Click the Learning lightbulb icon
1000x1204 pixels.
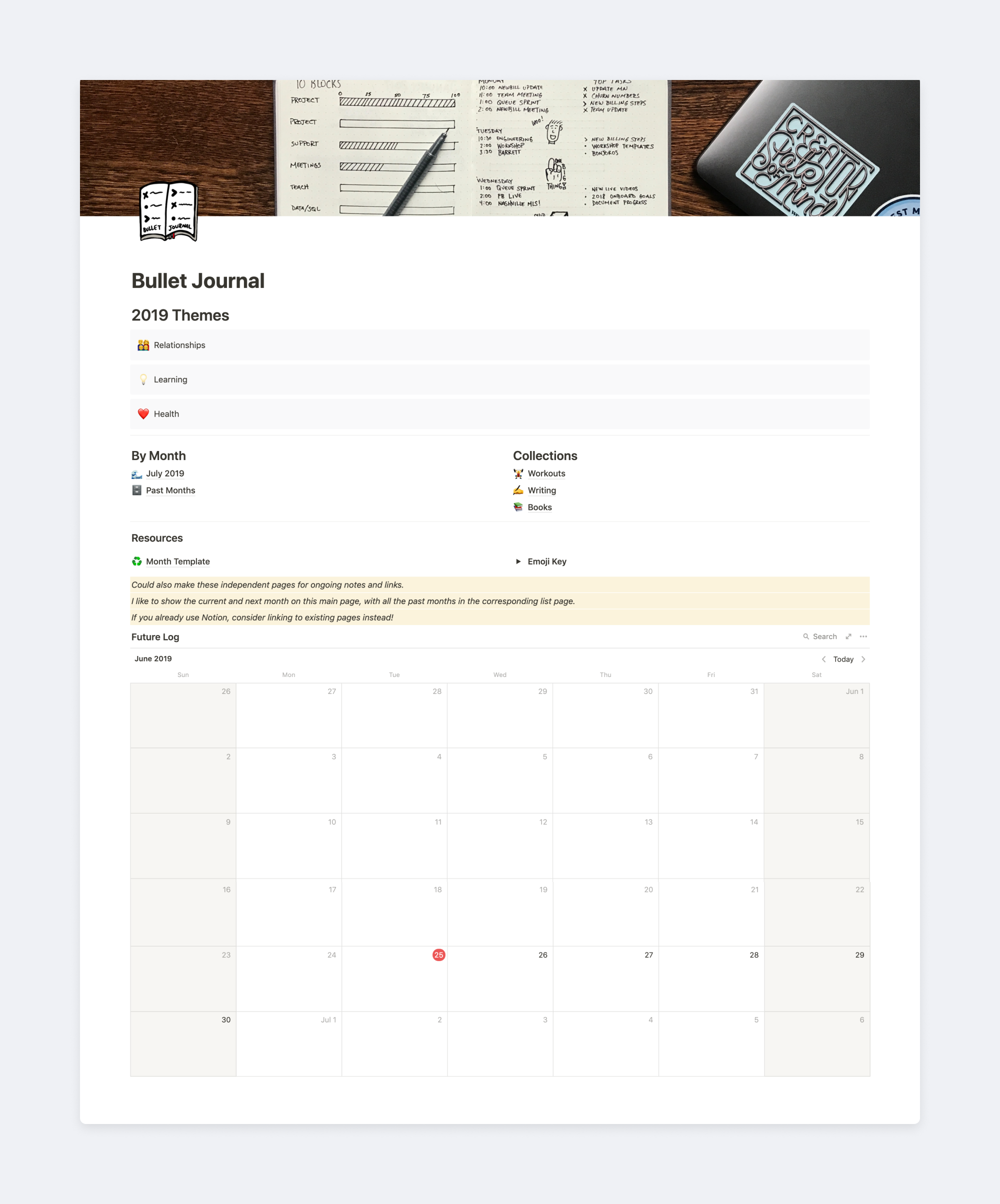coord(143,379)
